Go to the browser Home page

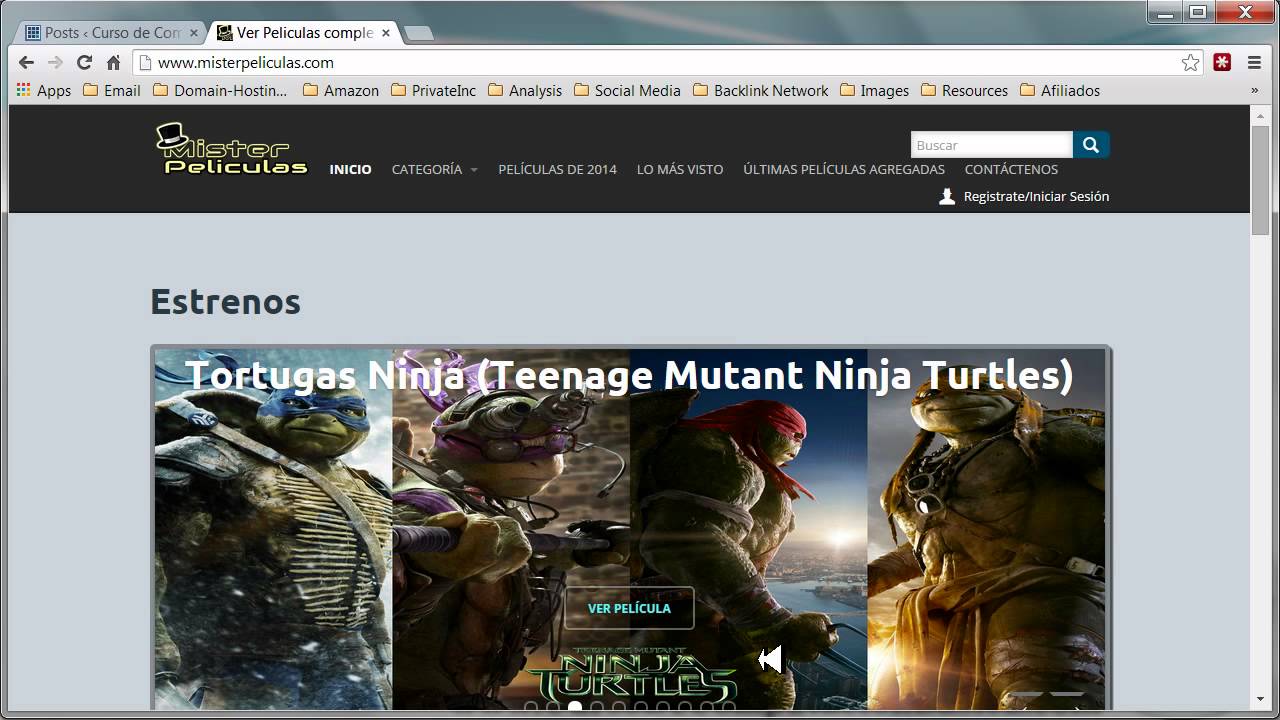click(x=113, y=62)
